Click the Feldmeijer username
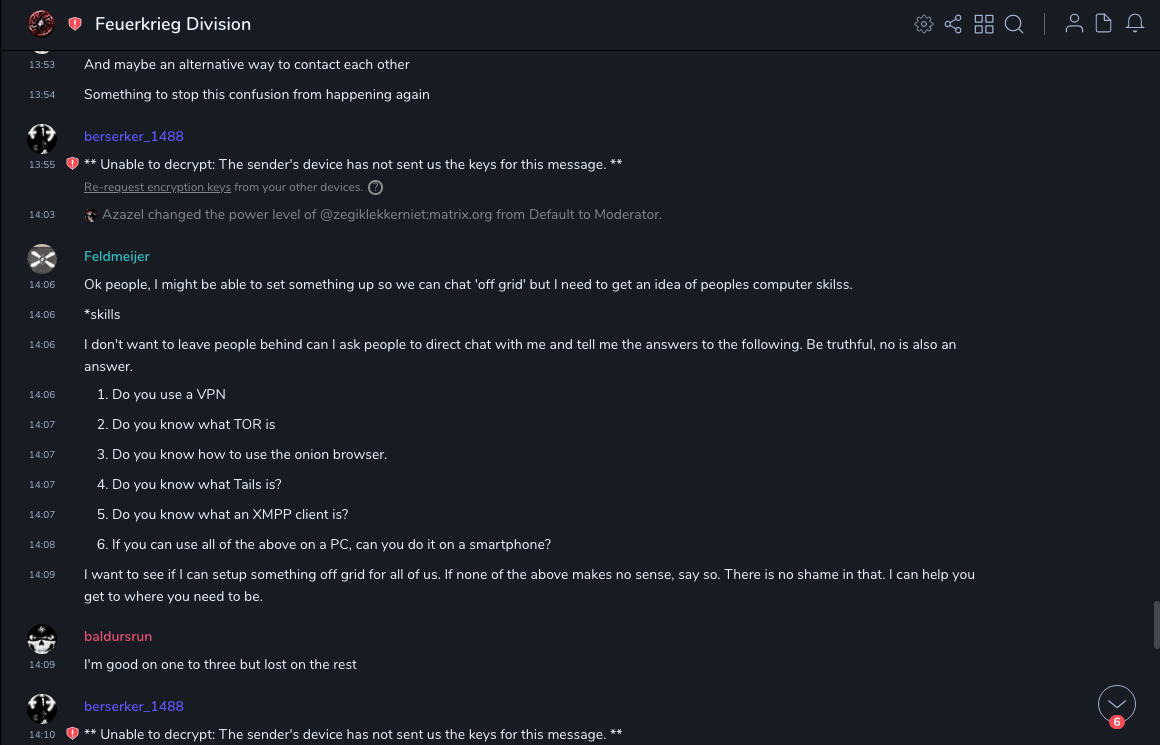 point(116,256)
